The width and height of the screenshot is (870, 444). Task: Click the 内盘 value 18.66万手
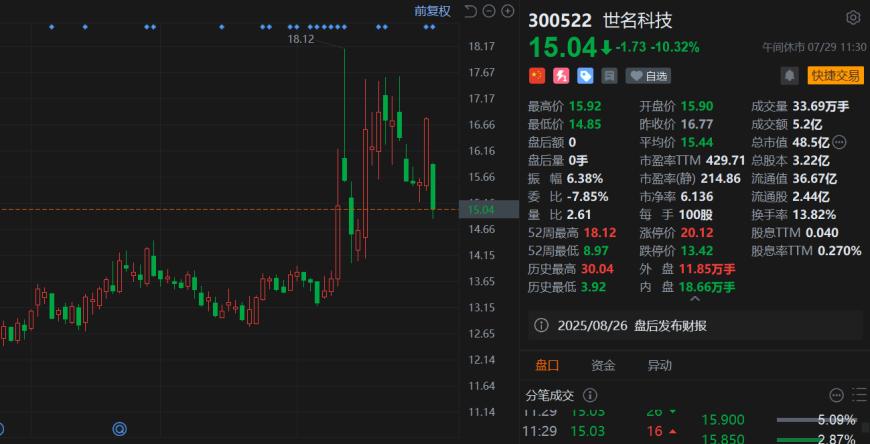pyautogui.click(x=707, y=287)
